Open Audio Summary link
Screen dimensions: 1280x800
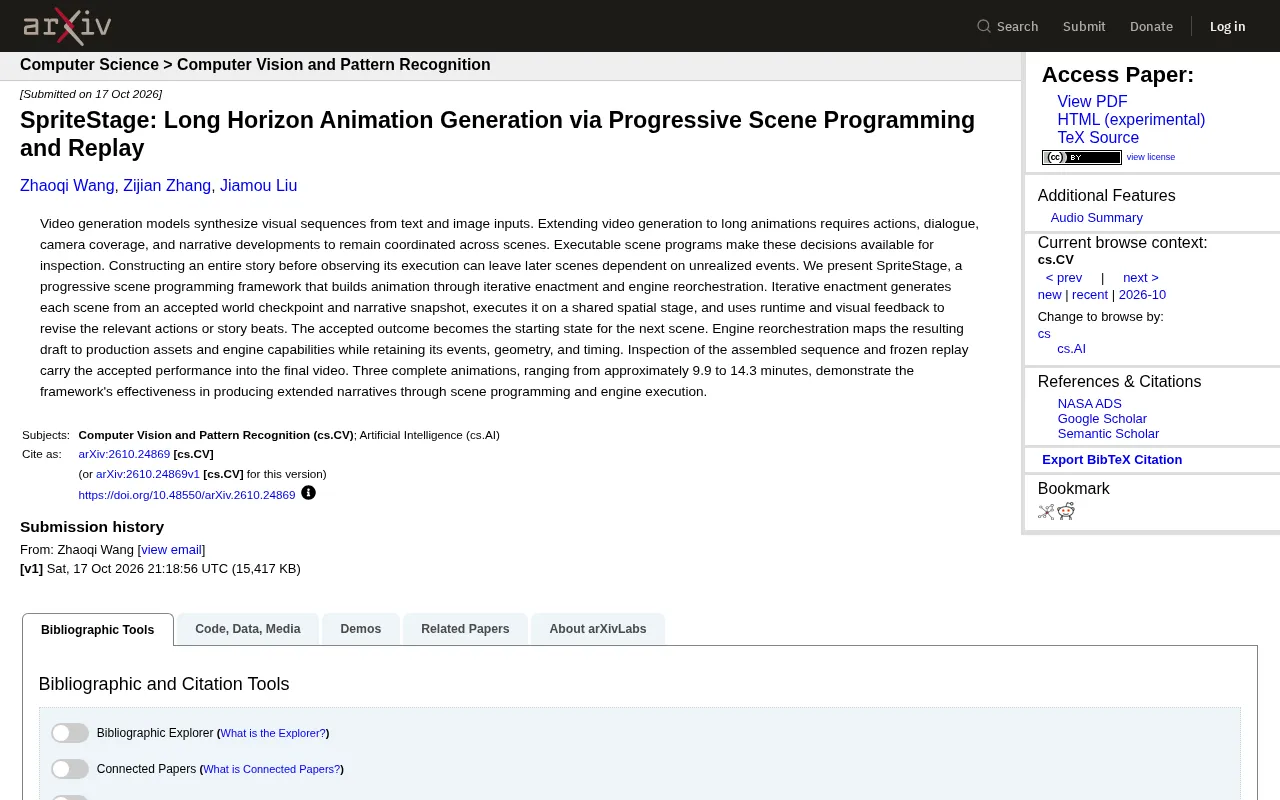click(x=1096, y=218)
